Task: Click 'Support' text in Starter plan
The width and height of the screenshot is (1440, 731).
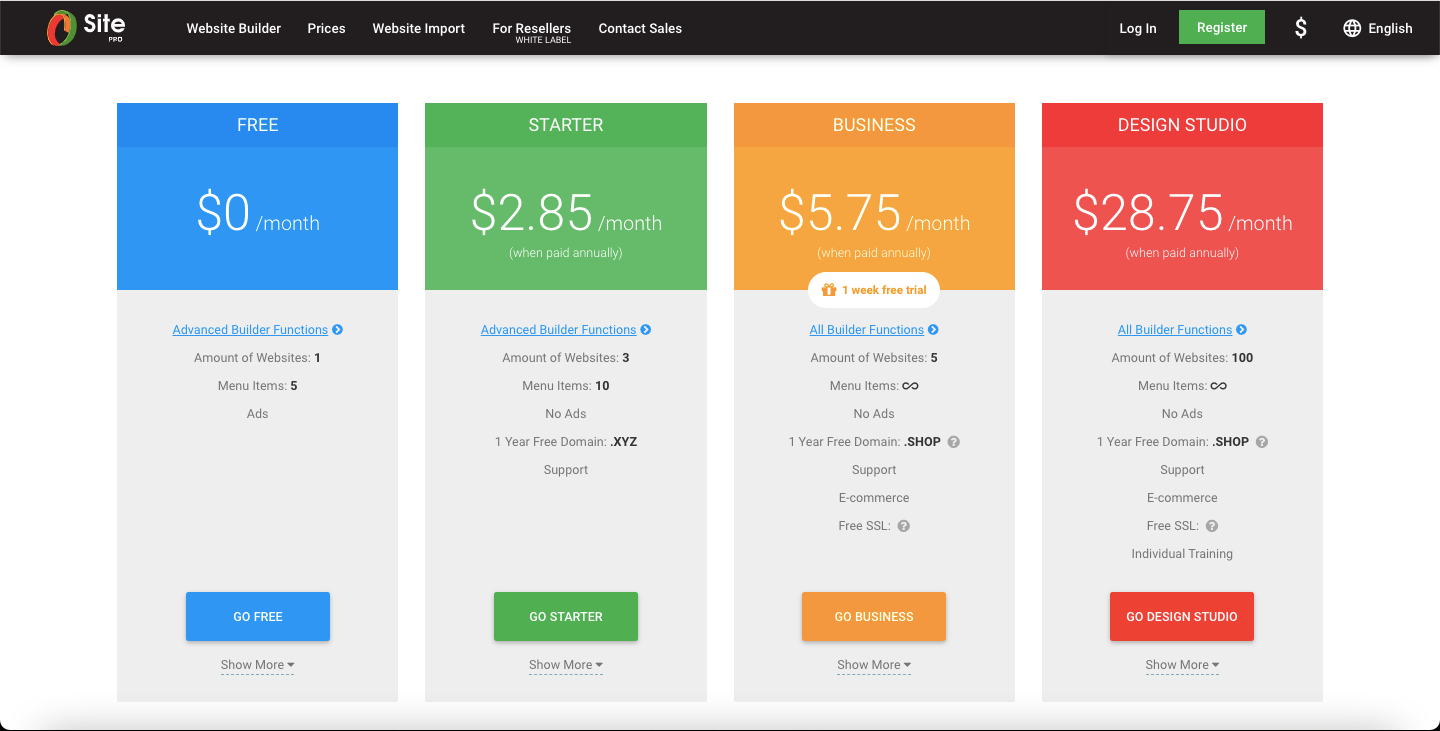Action: click(566, 470)
